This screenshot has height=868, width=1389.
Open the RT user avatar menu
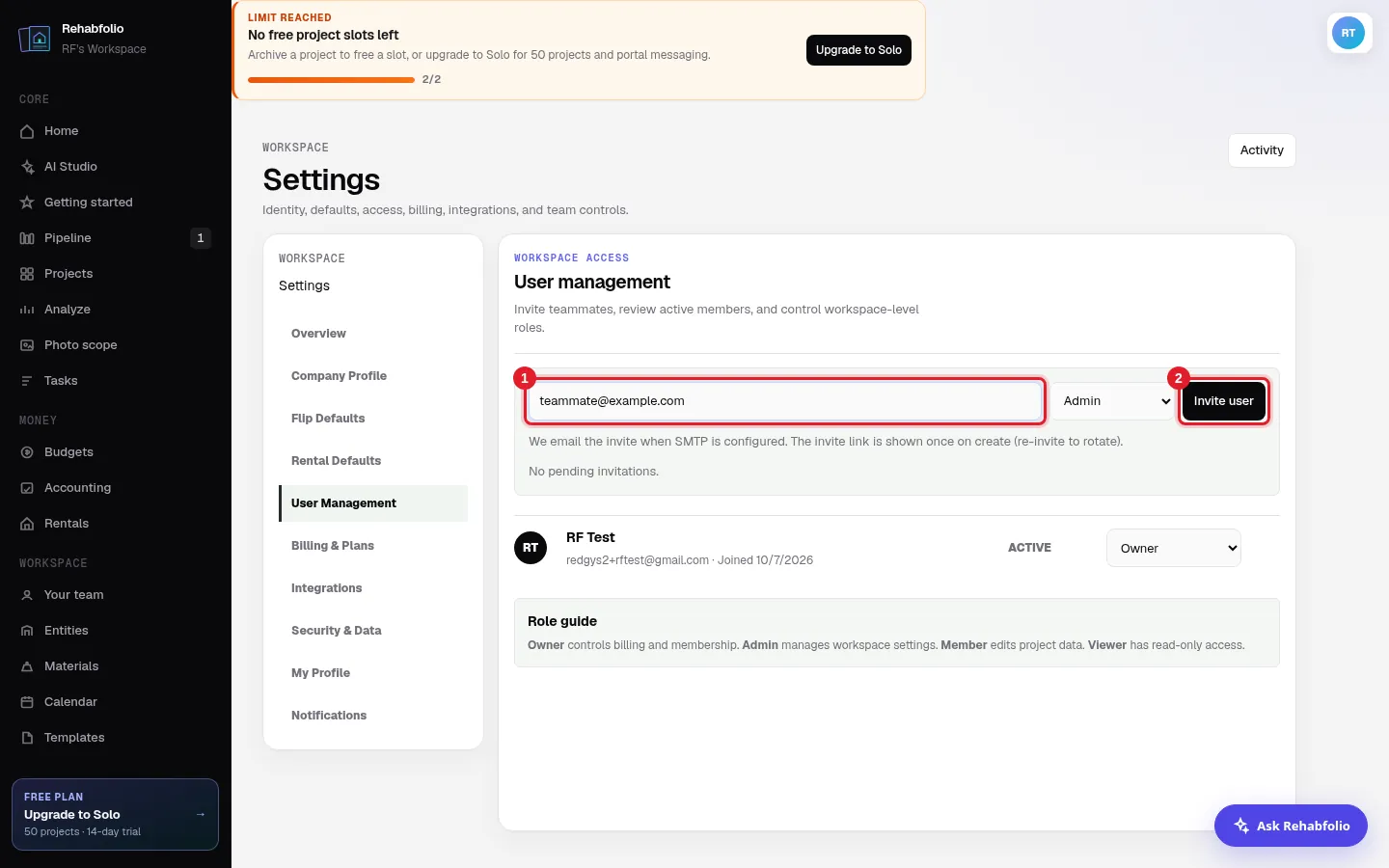(1348, 33)
